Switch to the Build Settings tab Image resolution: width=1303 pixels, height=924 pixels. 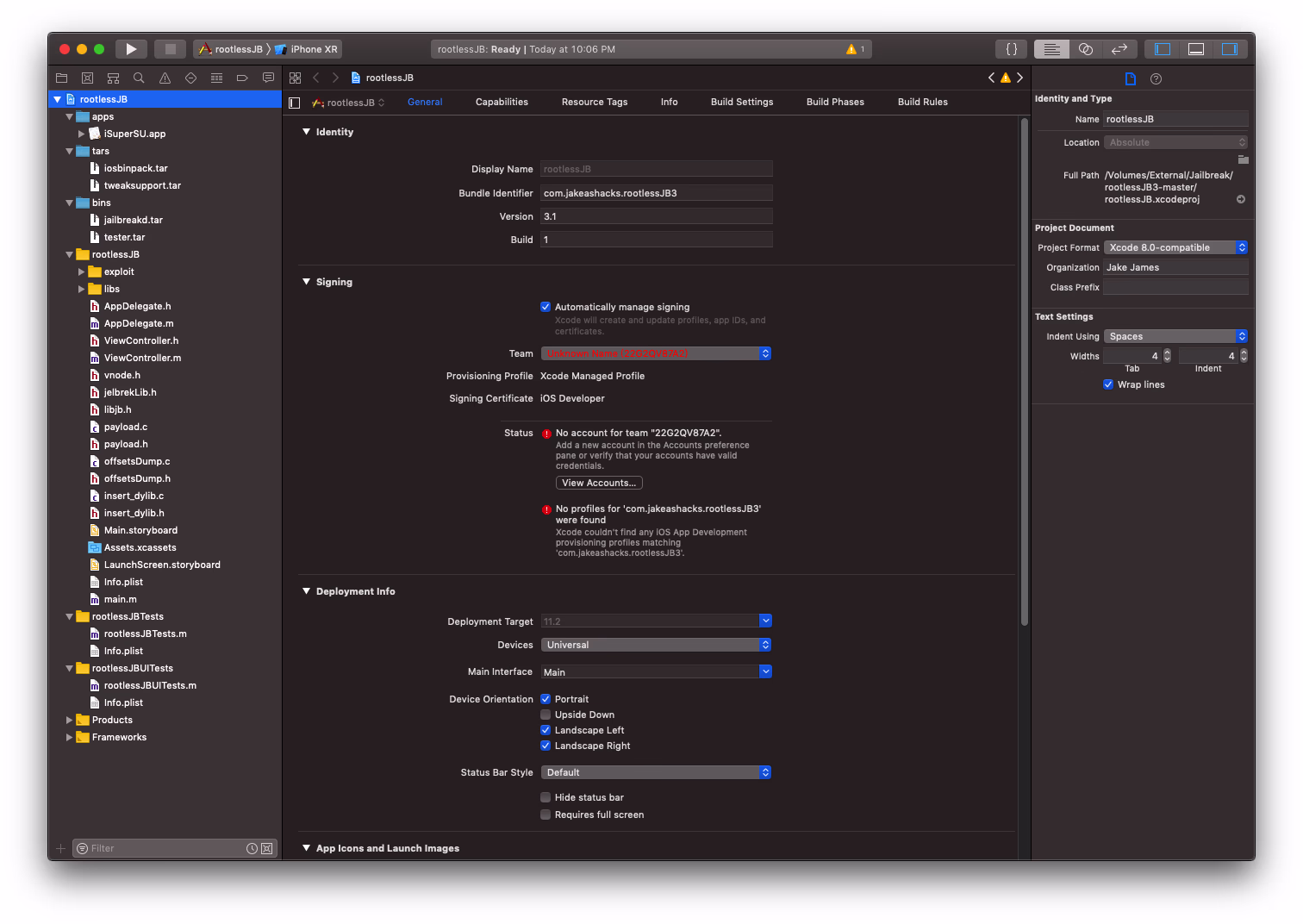741,102
